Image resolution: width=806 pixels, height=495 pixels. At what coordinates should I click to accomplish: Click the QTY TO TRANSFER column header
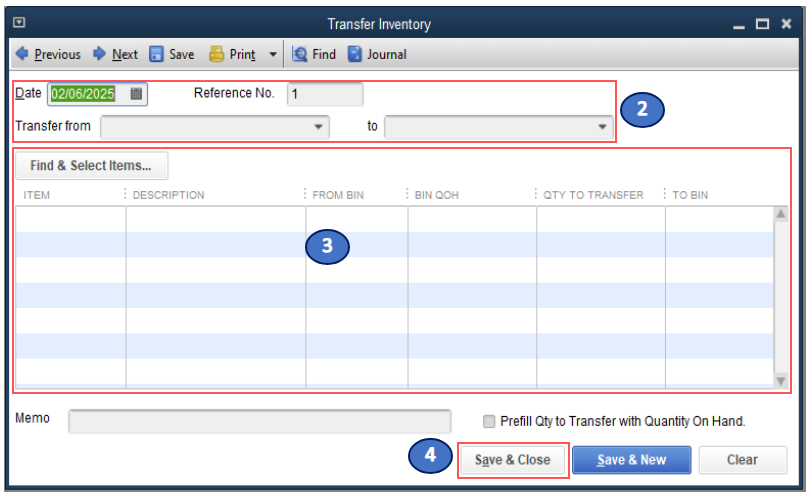tap(593, 195)
